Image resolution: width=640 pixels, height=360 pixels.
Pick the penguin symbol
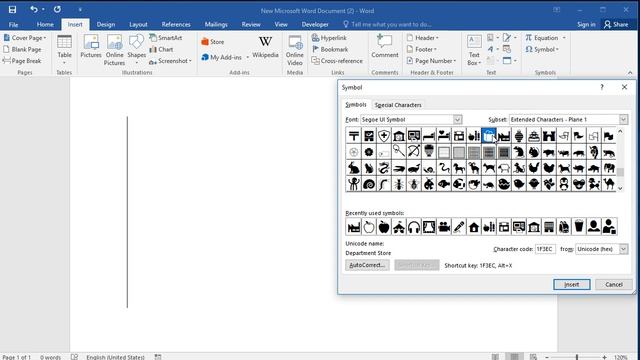pos(564,184)
